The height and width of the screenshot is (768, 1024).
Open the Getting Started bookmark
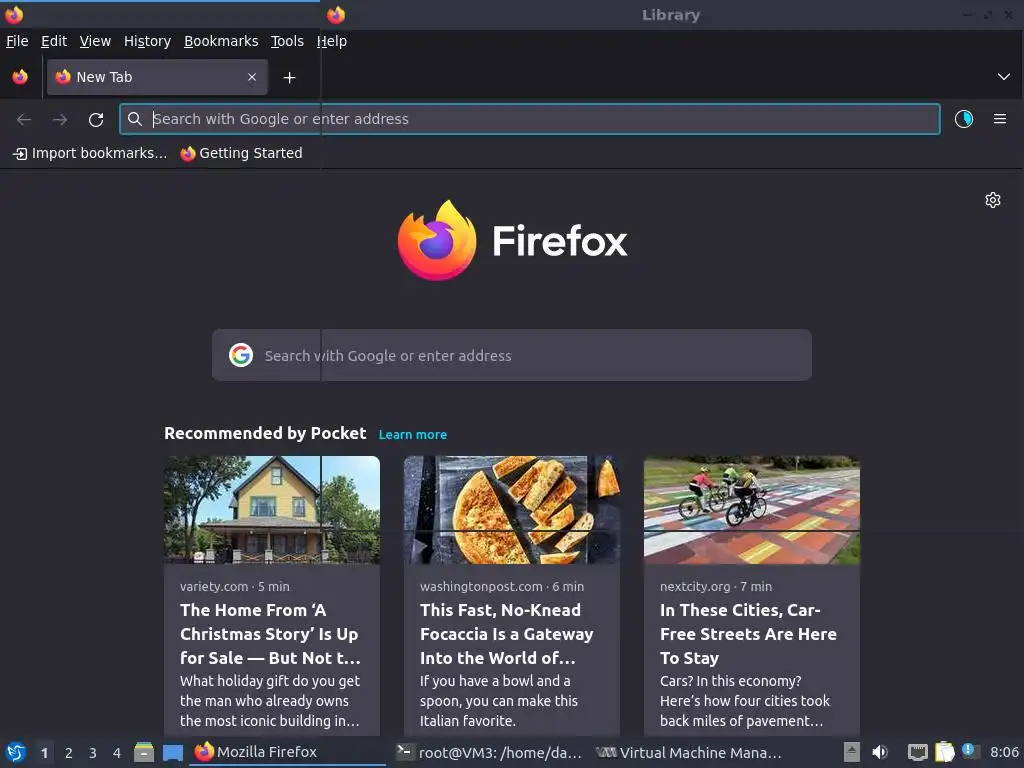242,153
